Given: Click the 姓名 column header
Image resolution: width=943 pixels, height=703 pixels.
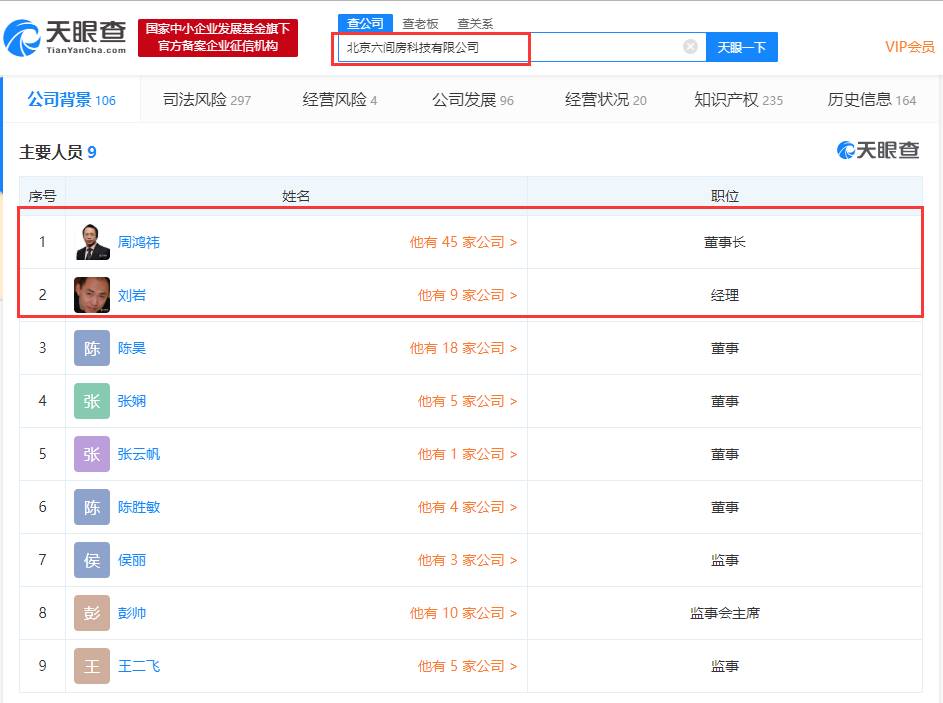Looking at the screenshot, I should tap(296, 196).
